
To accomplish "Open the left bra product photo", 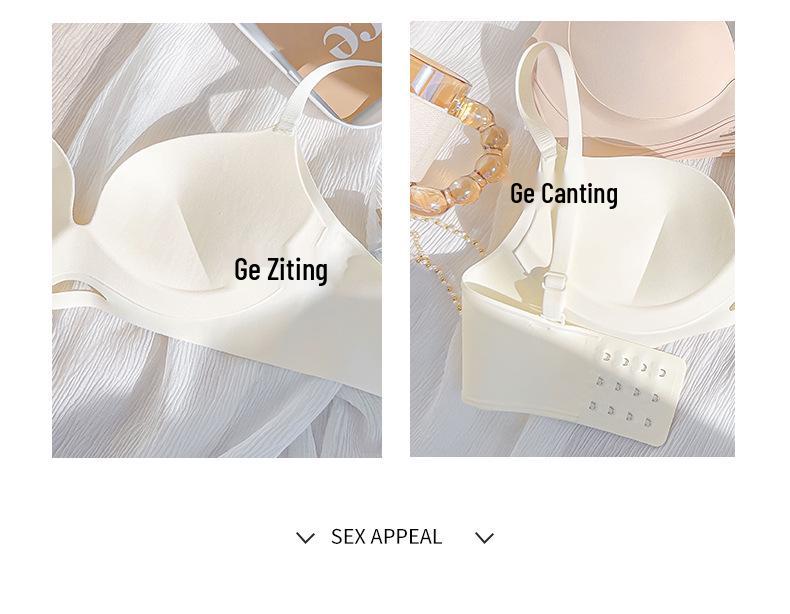I will (217, 240).
